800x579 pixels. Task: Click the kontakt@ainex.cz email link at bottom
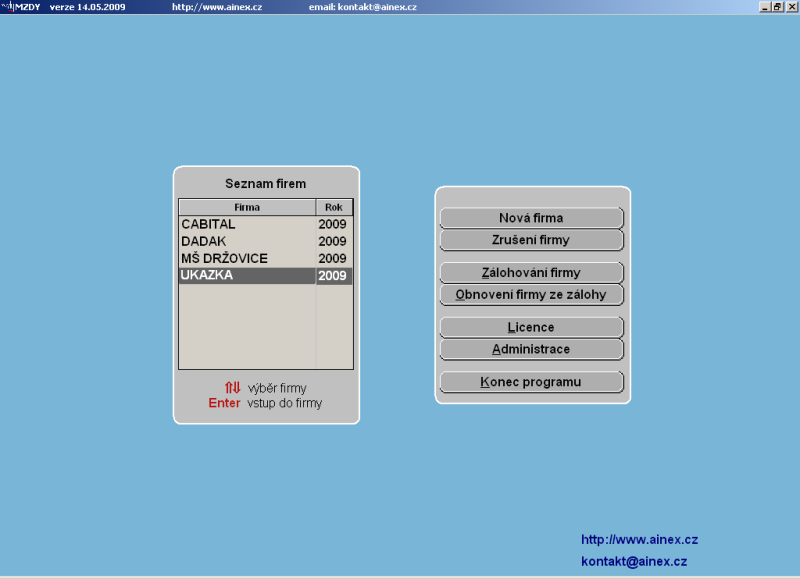tap(634, 562)
